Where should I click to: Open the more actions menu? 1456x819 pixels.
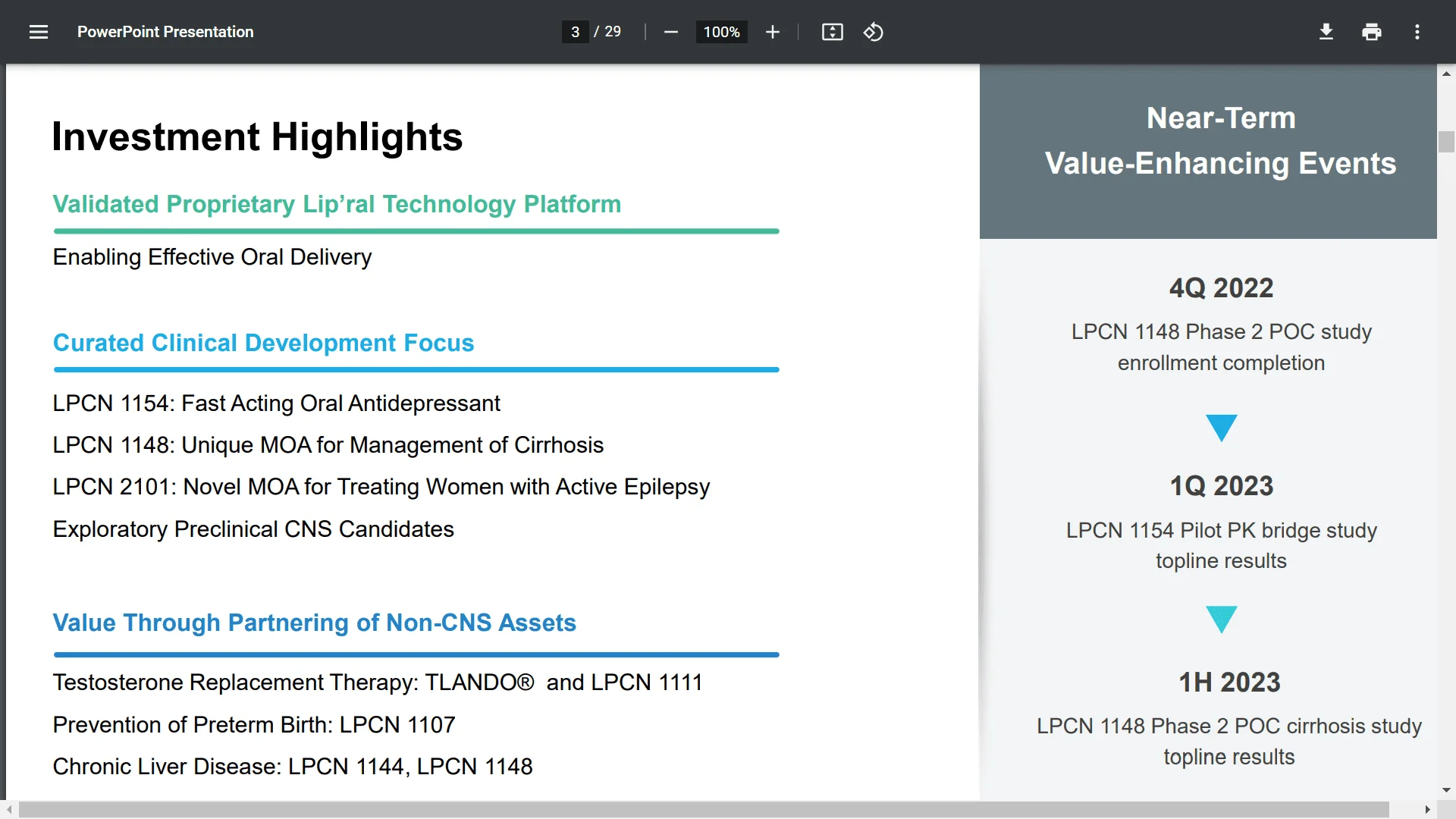coord(1417,32)
